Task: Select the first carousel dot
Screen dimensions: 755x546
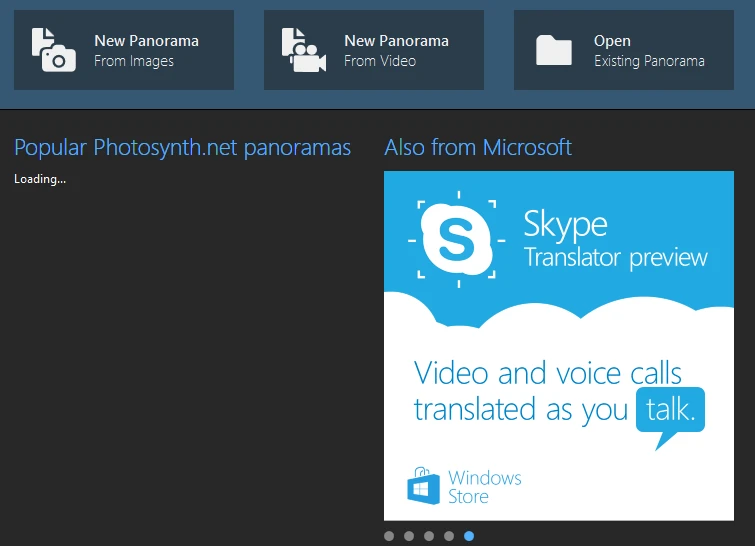Action: (389, 536)
